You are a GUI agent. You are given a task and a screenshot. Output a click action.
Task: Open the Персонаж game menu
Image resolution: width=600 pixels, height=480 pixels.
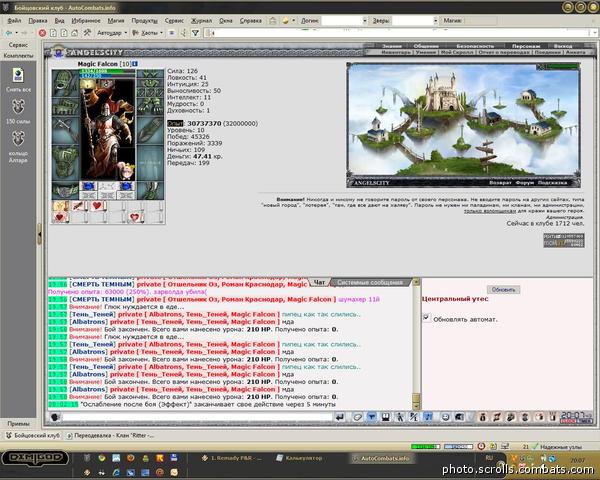click(526, 46)
